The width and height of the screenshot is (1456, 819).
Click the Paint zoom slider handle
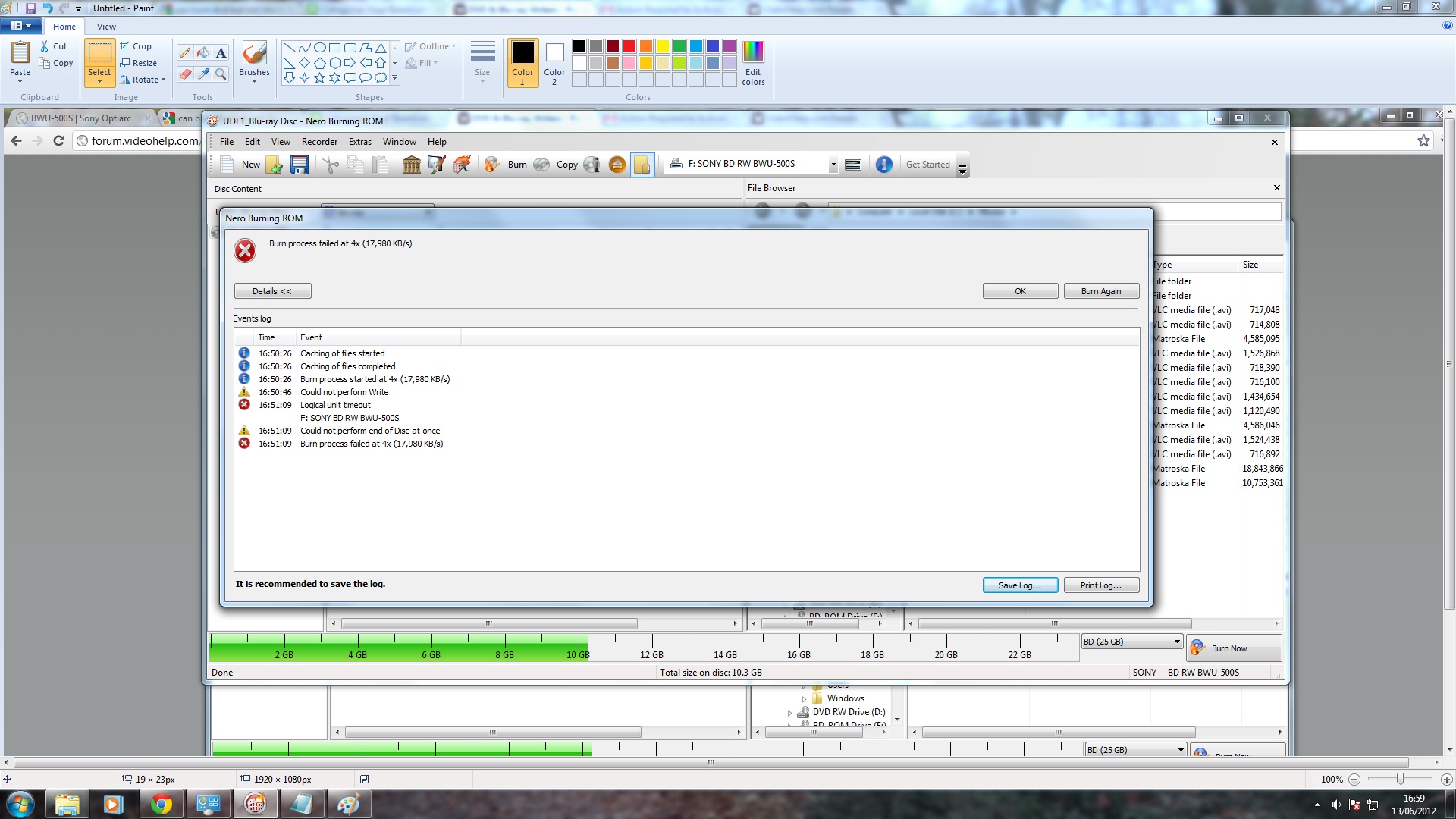pos(1400,779)
